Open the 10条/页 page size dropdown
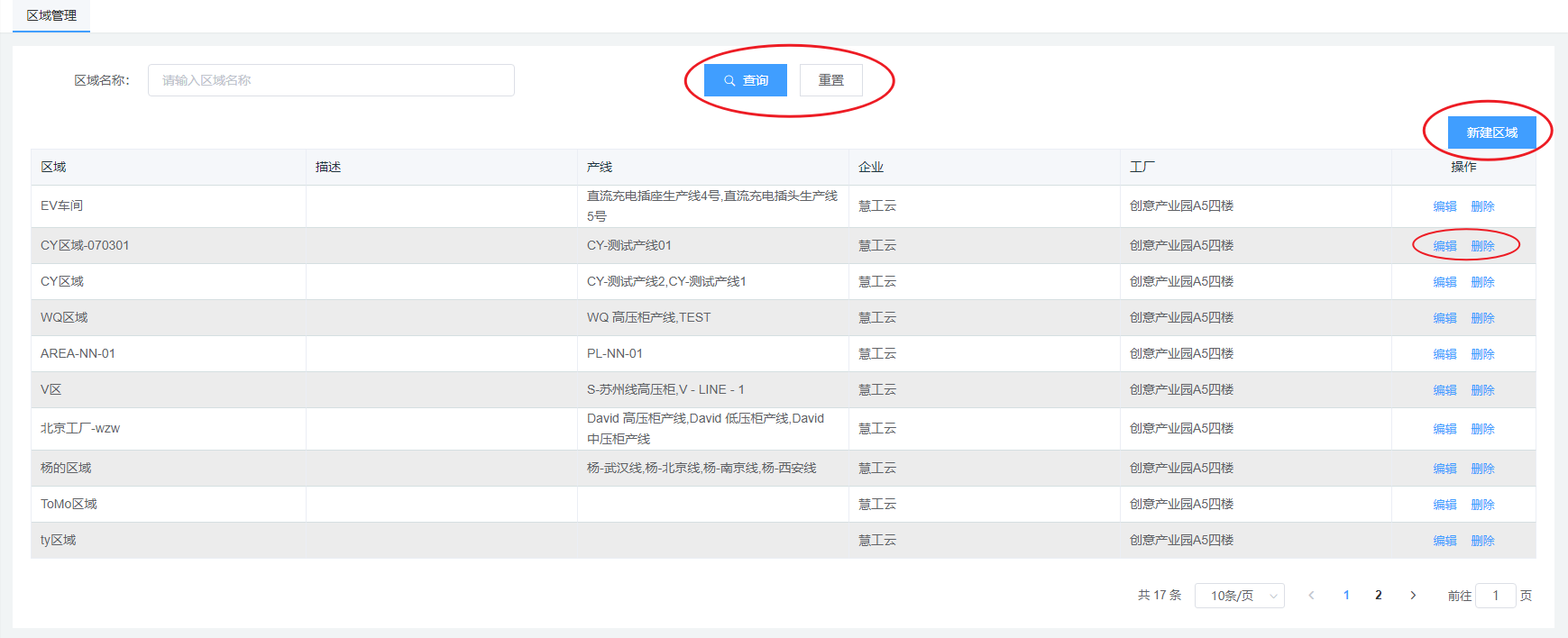 (x=1239, y=596)
